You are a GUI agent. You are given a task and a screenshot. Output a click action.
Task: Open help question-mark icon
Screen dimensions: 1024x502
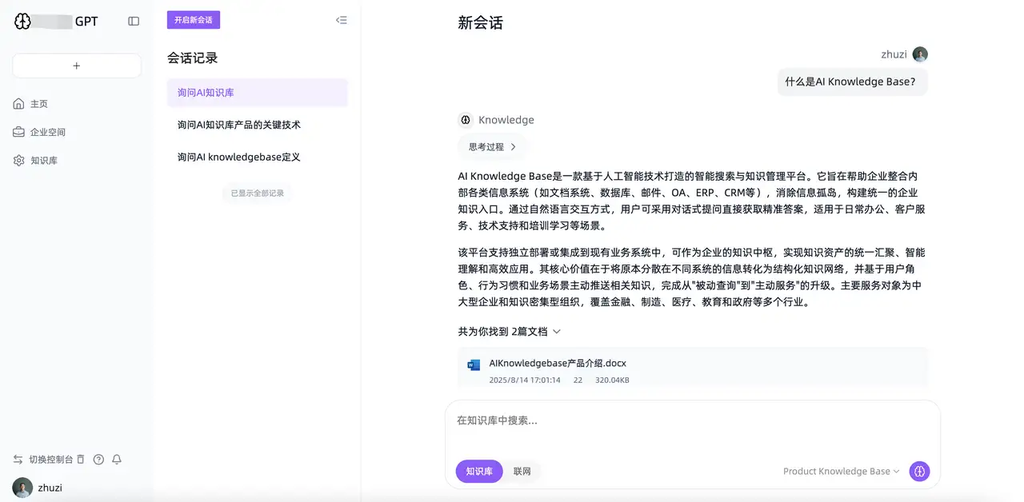click(99, 460)
